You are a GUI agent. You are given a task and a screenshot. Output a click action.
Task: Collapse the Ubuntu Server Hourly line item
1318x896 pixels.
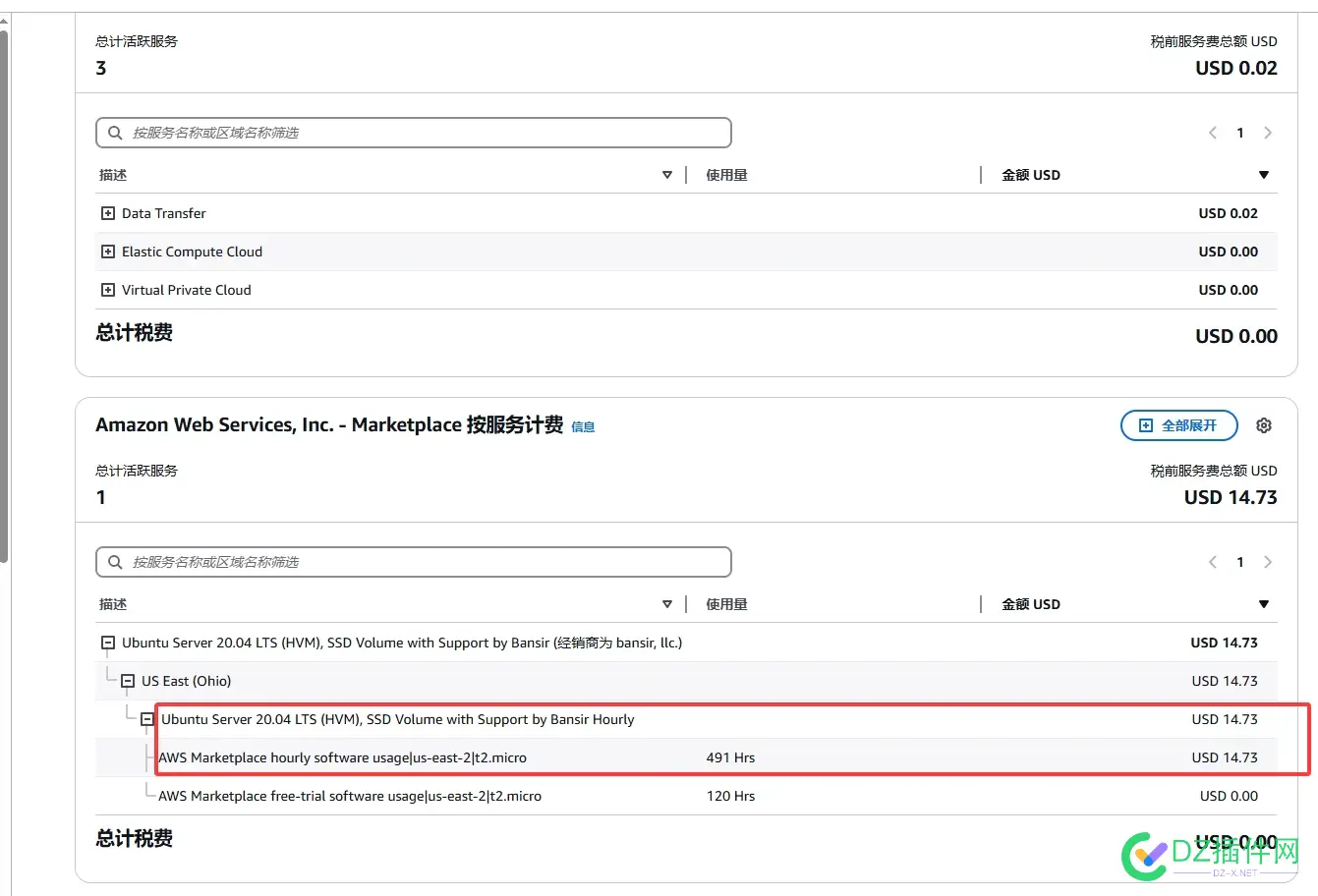tap(148, 719)
